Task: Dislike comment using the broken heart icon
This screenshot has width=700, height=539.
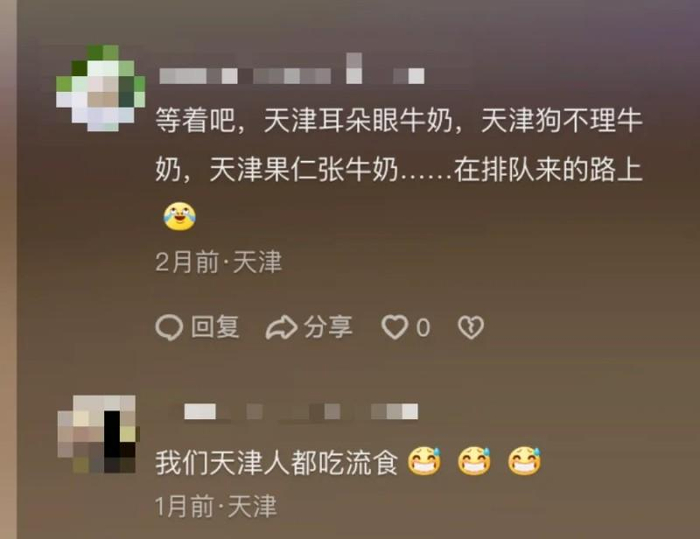Action: pyautogui.click(x=471, y=328)
